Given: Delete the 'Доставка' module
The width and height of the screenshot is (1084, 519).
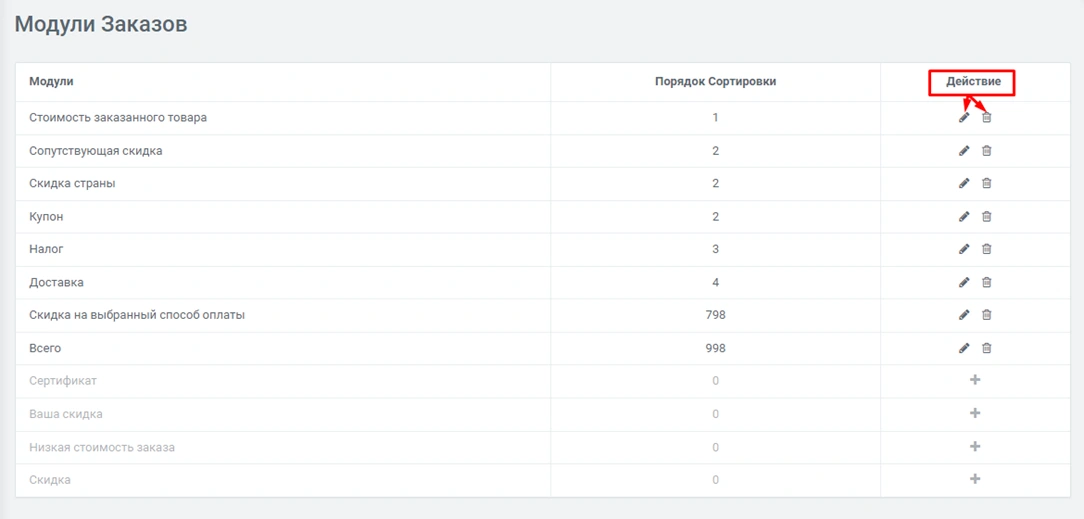Looking at the screenshot, I should (x=986, y=282).
